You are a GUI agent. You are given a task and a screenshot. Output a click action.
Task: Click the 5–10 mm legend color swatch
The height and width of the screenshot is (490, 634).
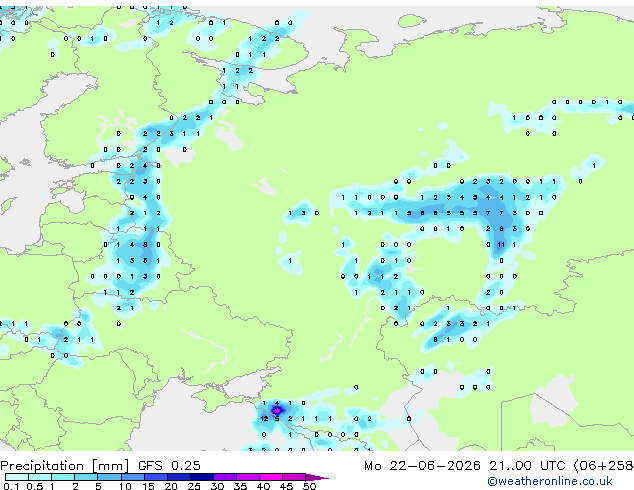[x=109, y=477]
